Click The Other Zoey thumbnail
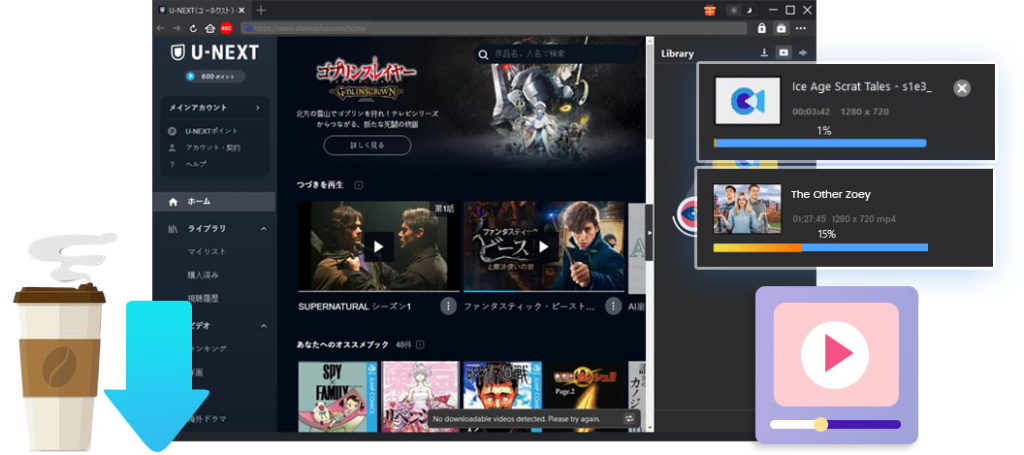Screen dimensions: 1024x455 (x=747, y=208)
